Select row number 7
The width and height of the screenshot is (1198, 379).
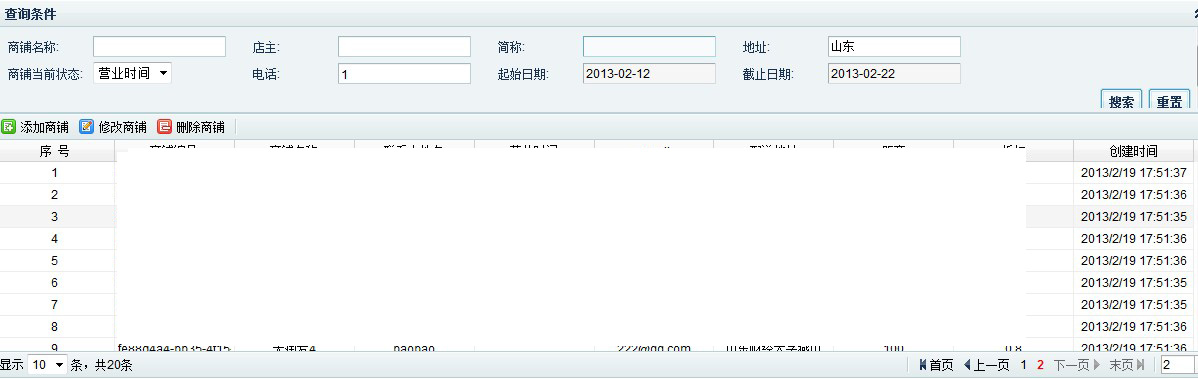(54, 305)
